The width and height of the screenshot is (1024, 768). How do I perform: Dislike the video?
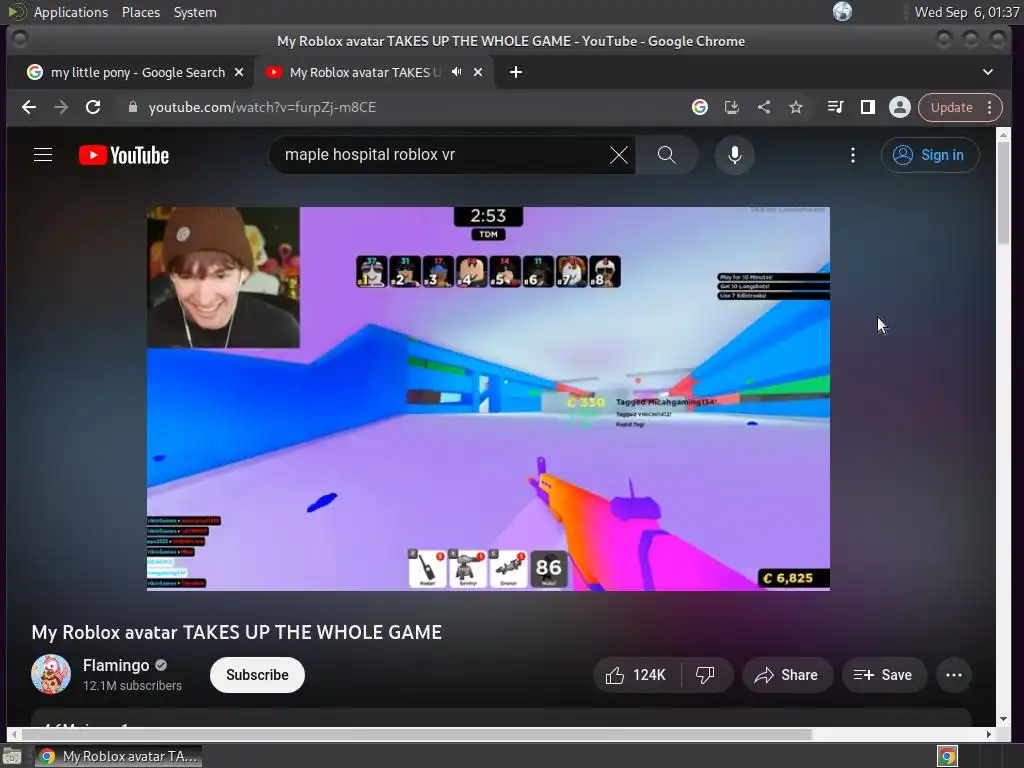705,675
